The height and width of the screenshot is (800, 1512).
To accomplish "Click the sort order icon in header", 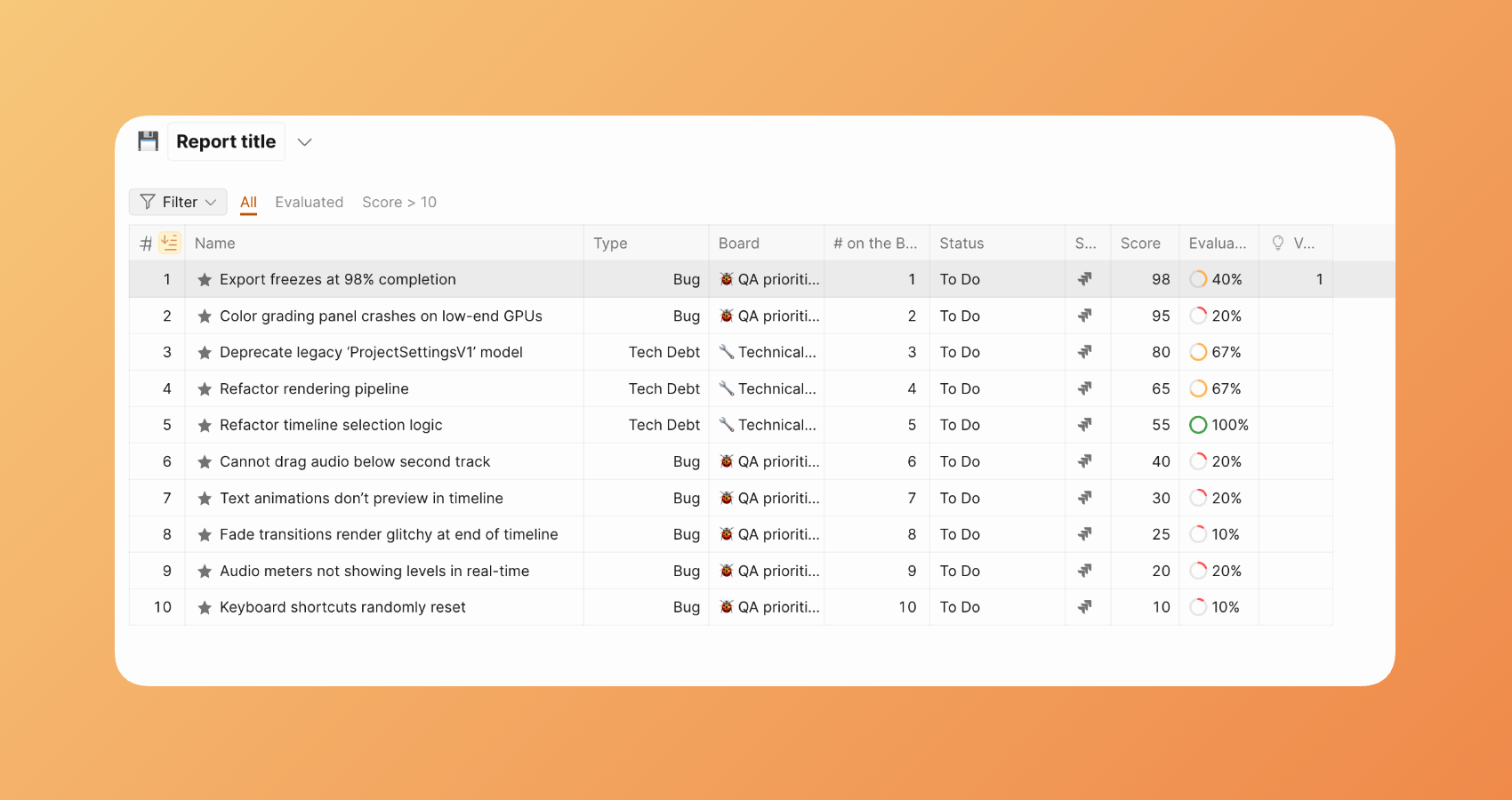I will [169, 243].
